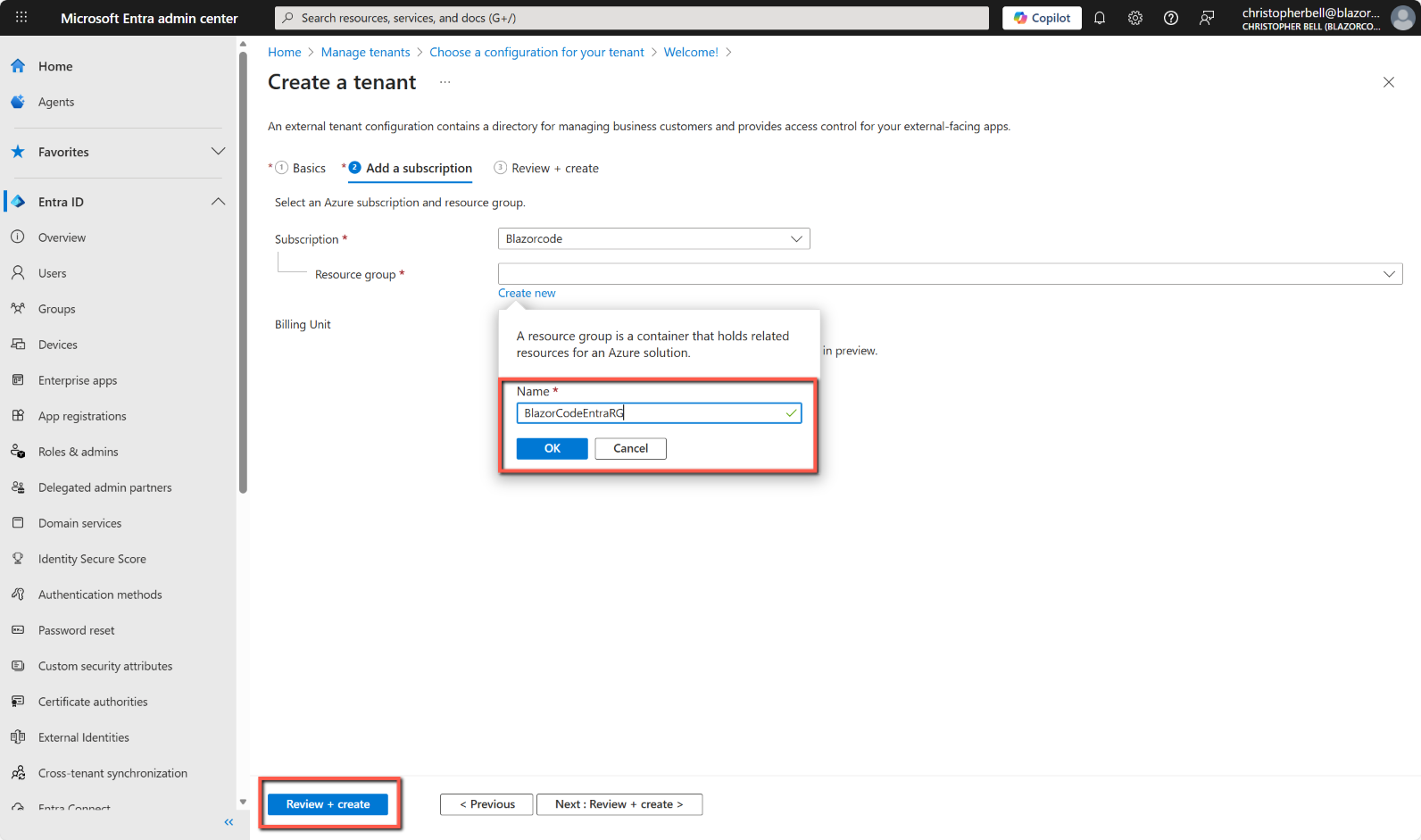Open the settings gear icon

click(1135, 18)
